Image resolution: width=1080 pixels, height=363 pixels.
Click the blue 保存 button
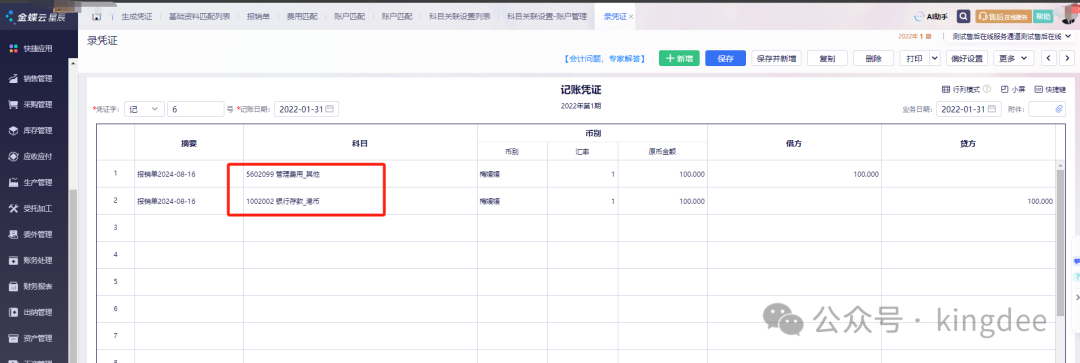[x=725, y=59]
